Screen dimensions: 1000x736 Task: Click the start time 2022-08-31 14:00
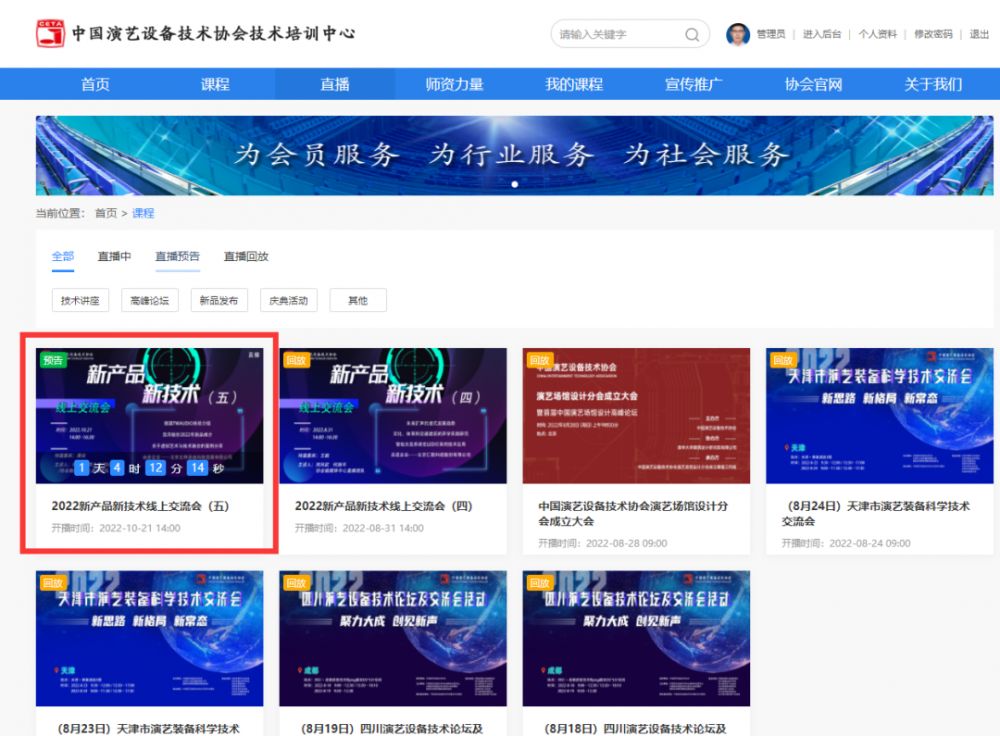click(x=359, y=528)
